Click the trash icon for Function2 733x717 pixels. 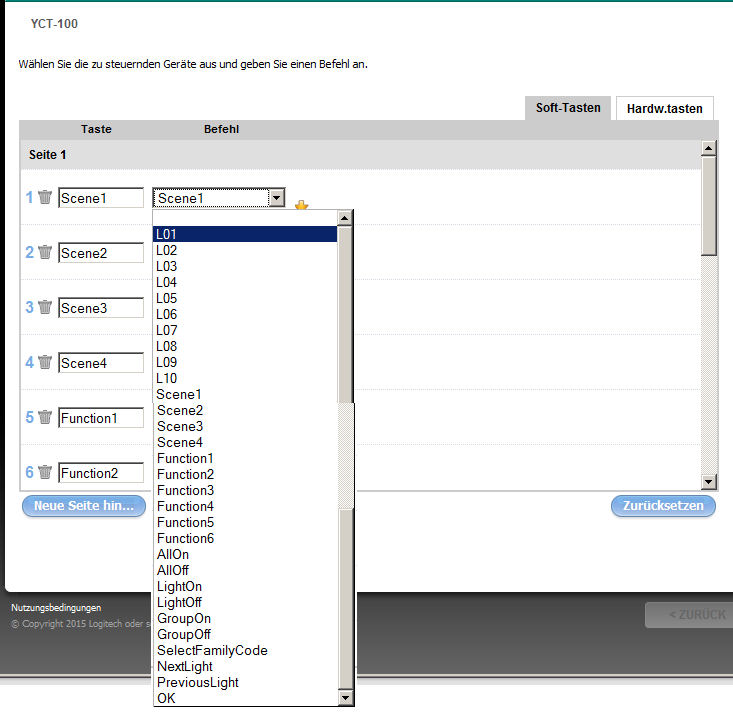click(45, 473)
